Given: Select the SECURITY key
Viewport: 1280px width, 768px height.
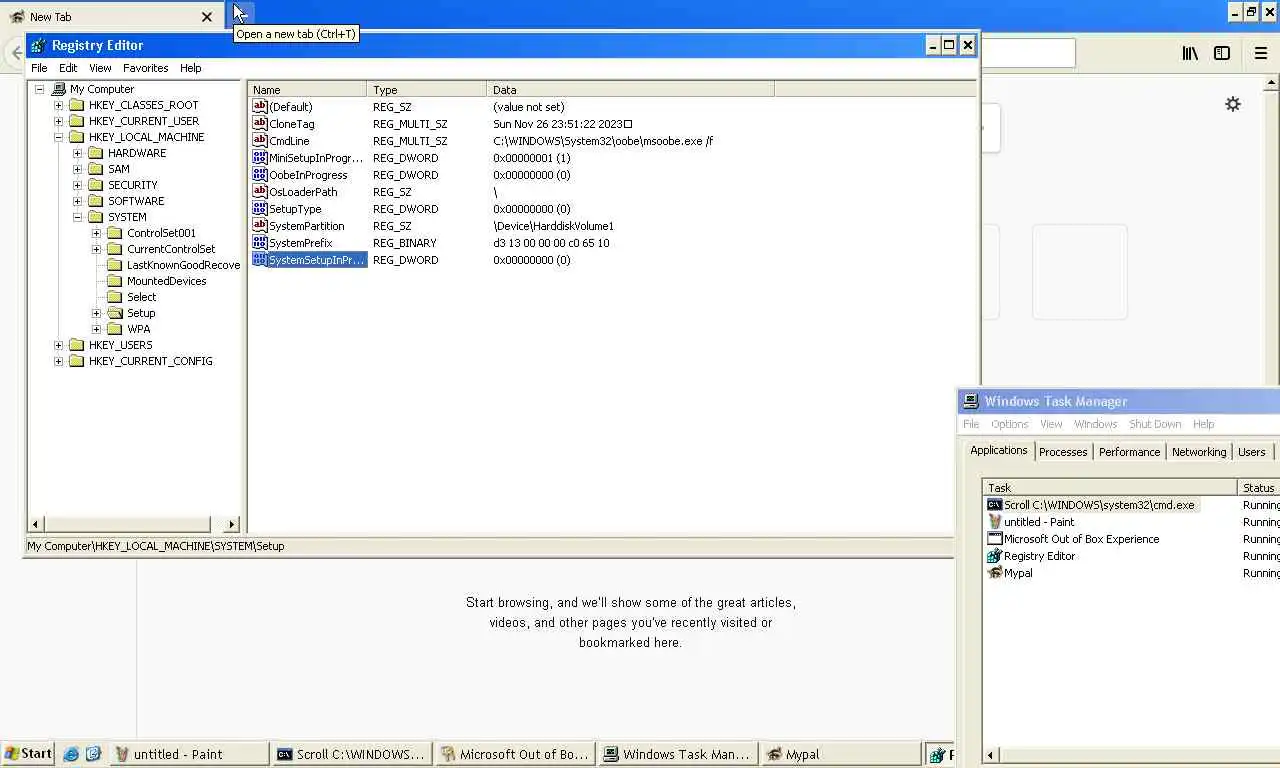Looking at the screenshot, I should point(133,185).
